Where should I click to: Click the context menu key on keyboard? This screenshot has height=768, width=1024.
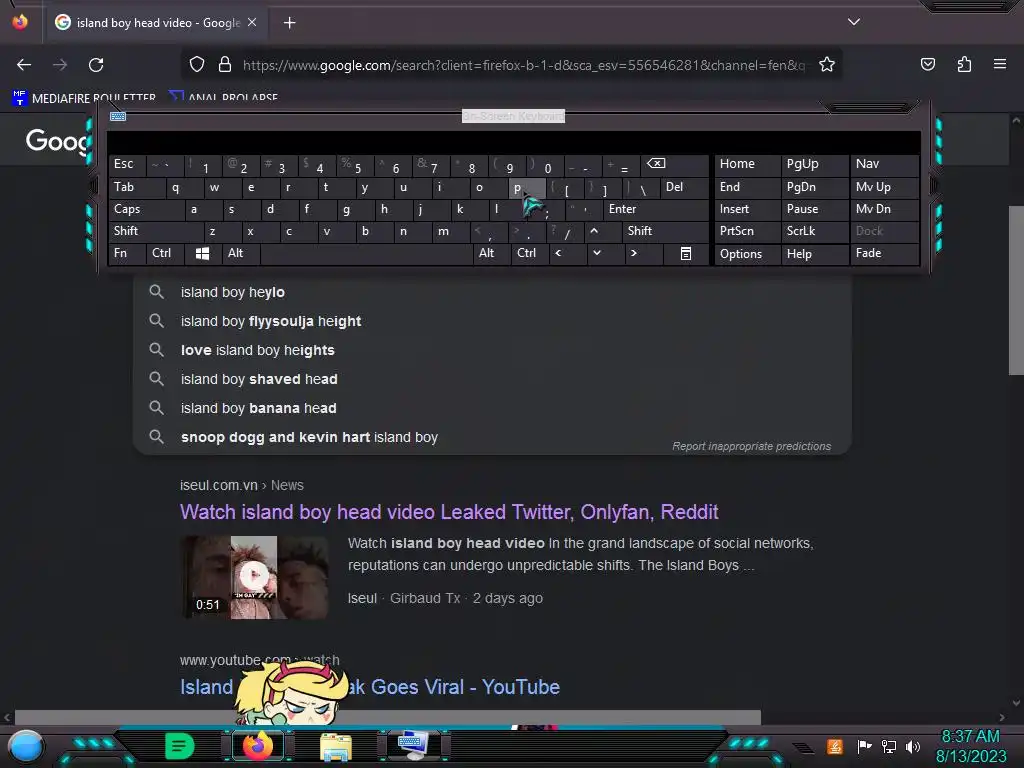(686, 253)
